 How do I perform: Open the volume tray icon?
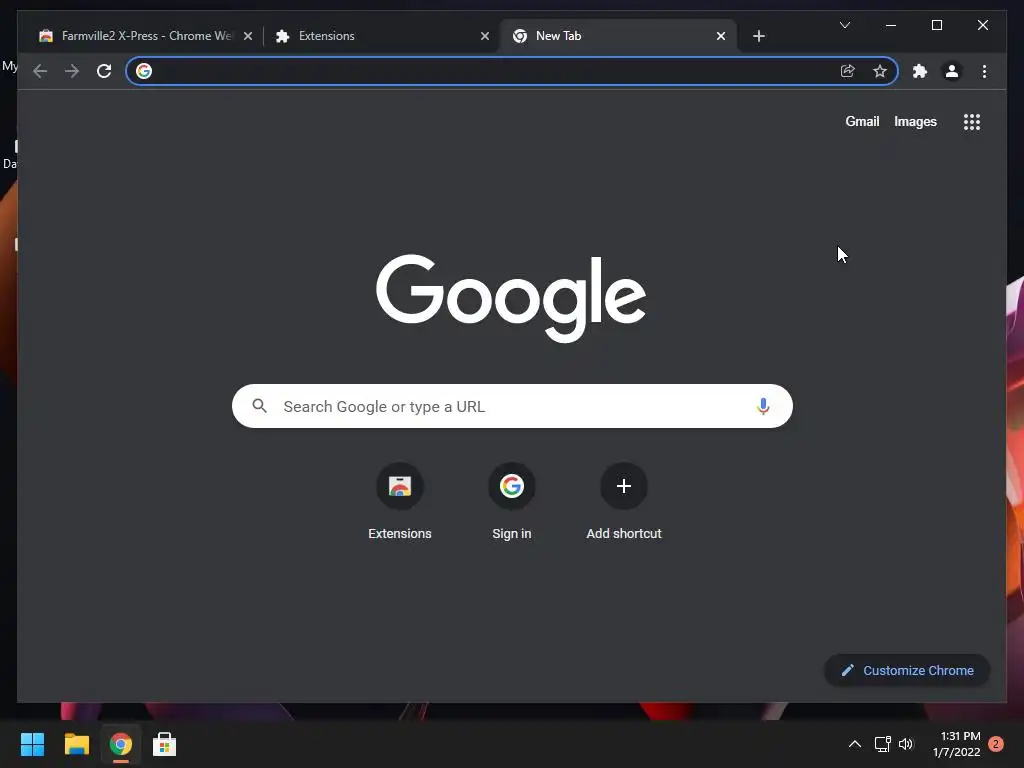coord(906,744)
